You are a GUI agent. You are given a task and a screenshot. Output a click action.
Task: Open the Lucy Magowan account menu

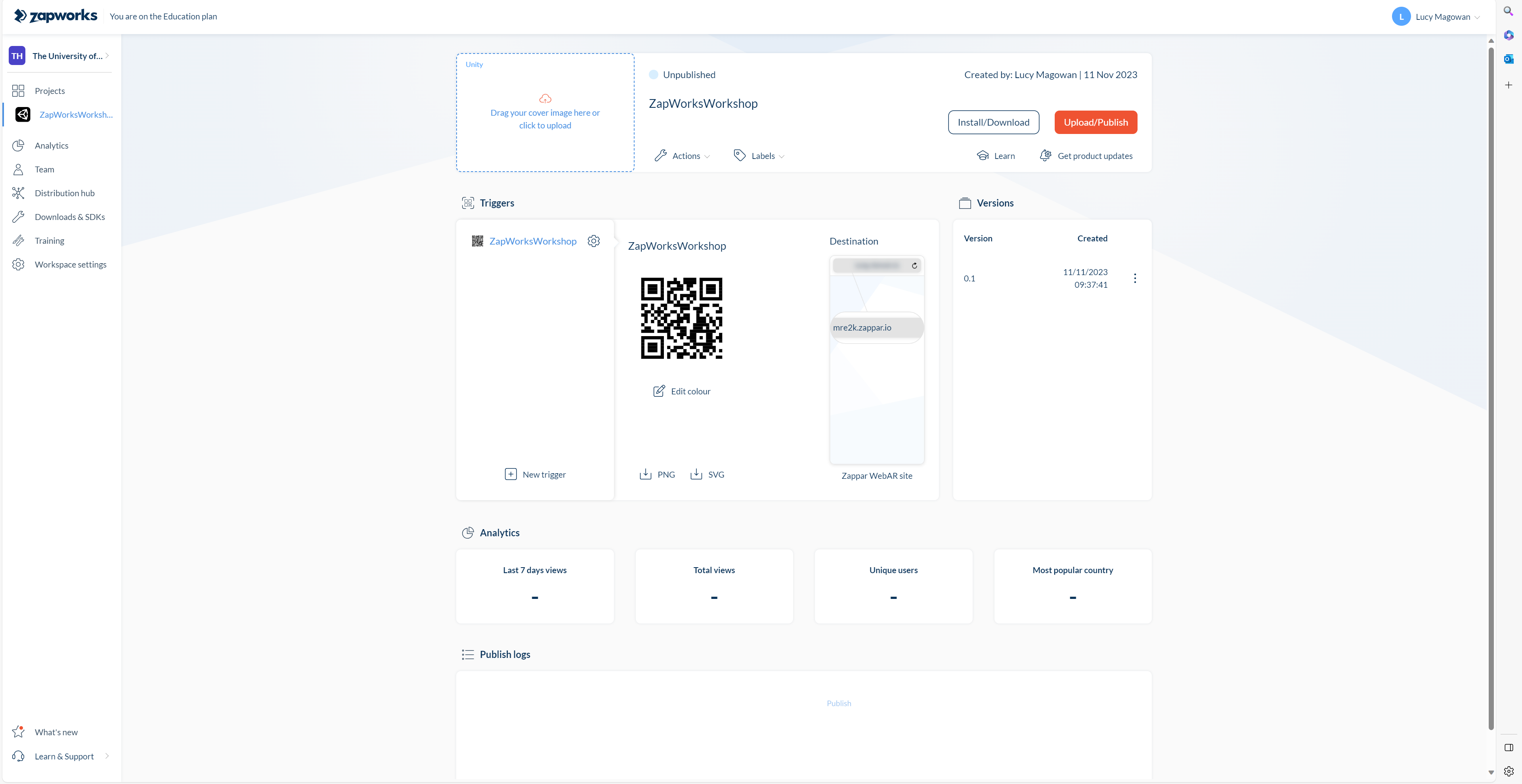point(1436,17)
